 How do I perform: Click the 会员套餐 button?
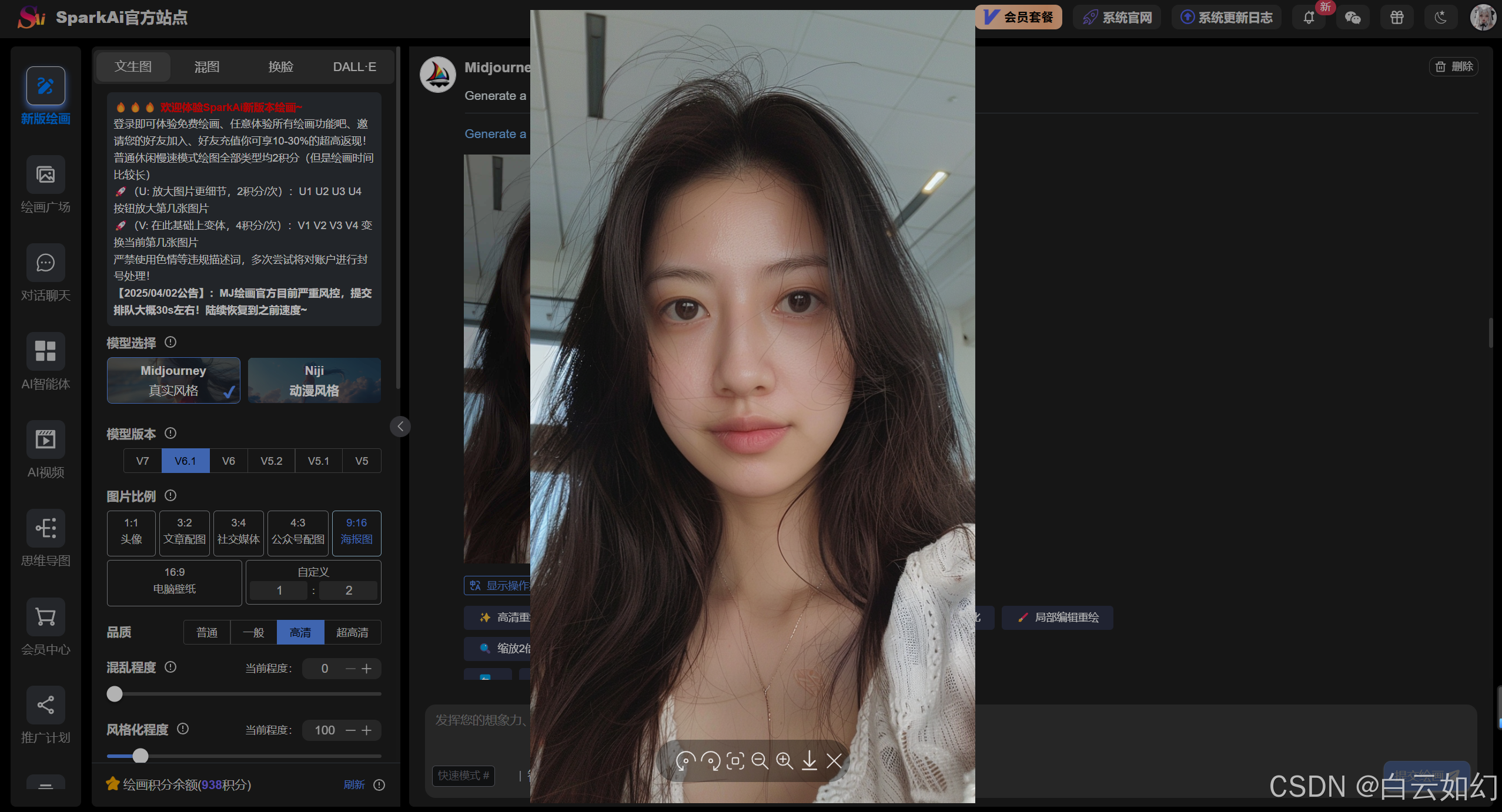point(1019,18)
